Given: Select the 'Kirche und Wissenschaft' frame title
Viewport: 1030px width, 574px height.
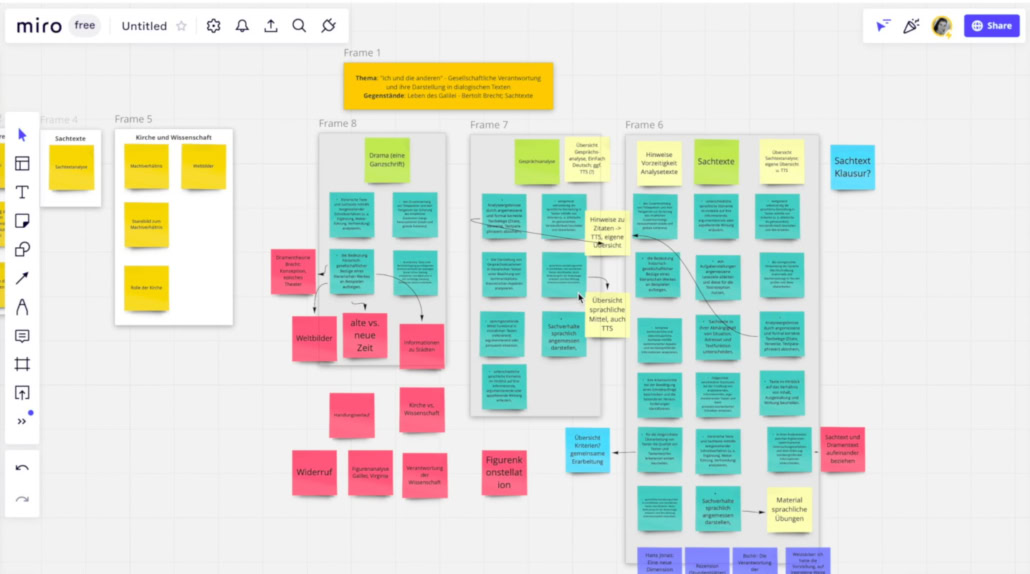Looking at the screenshot, I should 173,138.
